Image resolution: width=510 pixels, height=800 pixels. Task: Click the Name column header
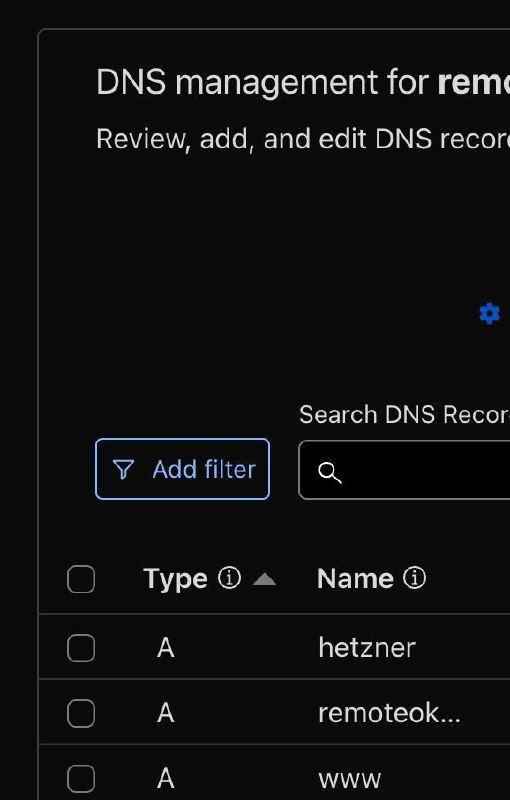pos(355,579)
